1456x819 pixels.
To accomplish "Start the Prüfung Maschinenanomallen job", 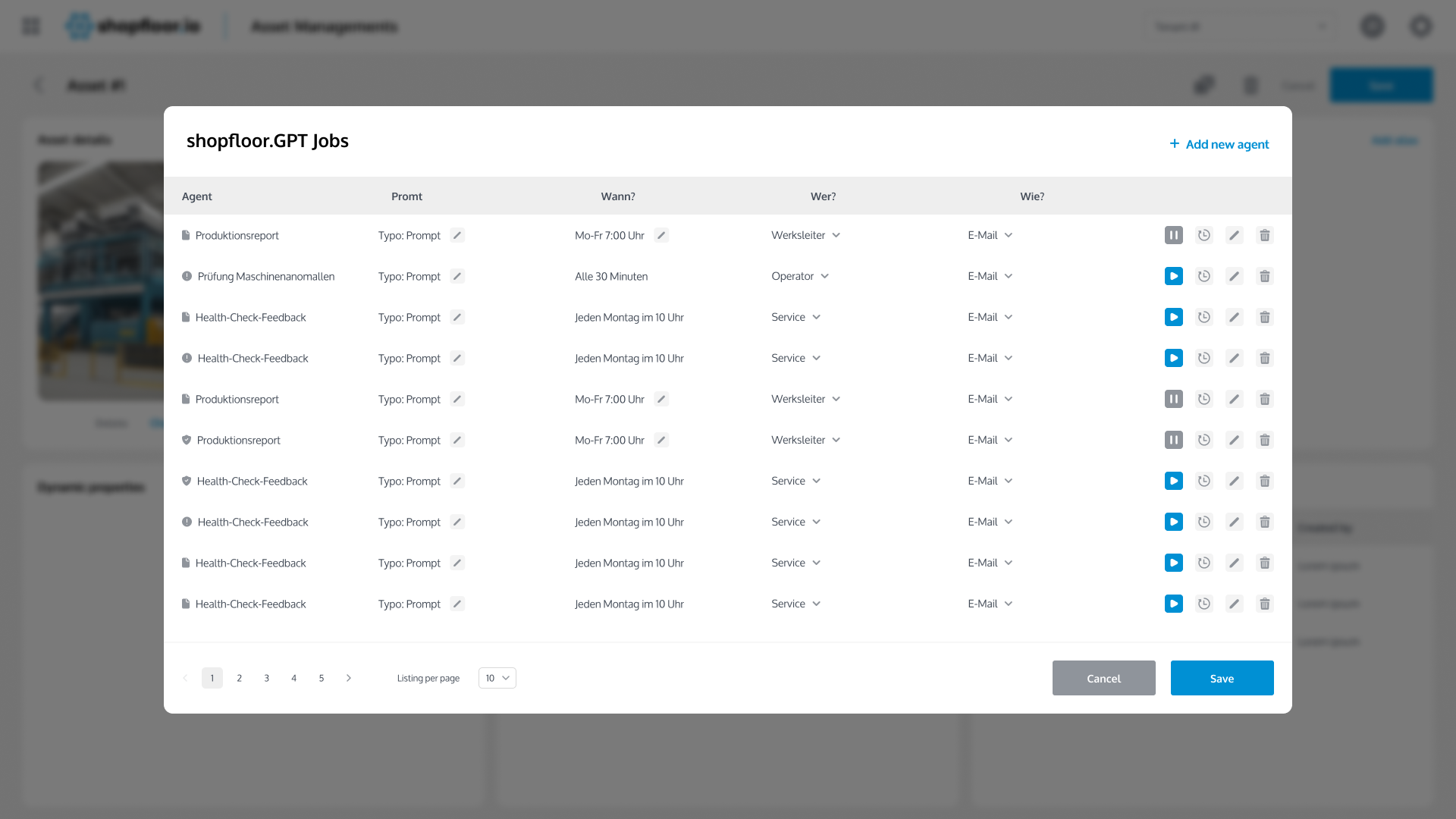I will (1173, 276).
